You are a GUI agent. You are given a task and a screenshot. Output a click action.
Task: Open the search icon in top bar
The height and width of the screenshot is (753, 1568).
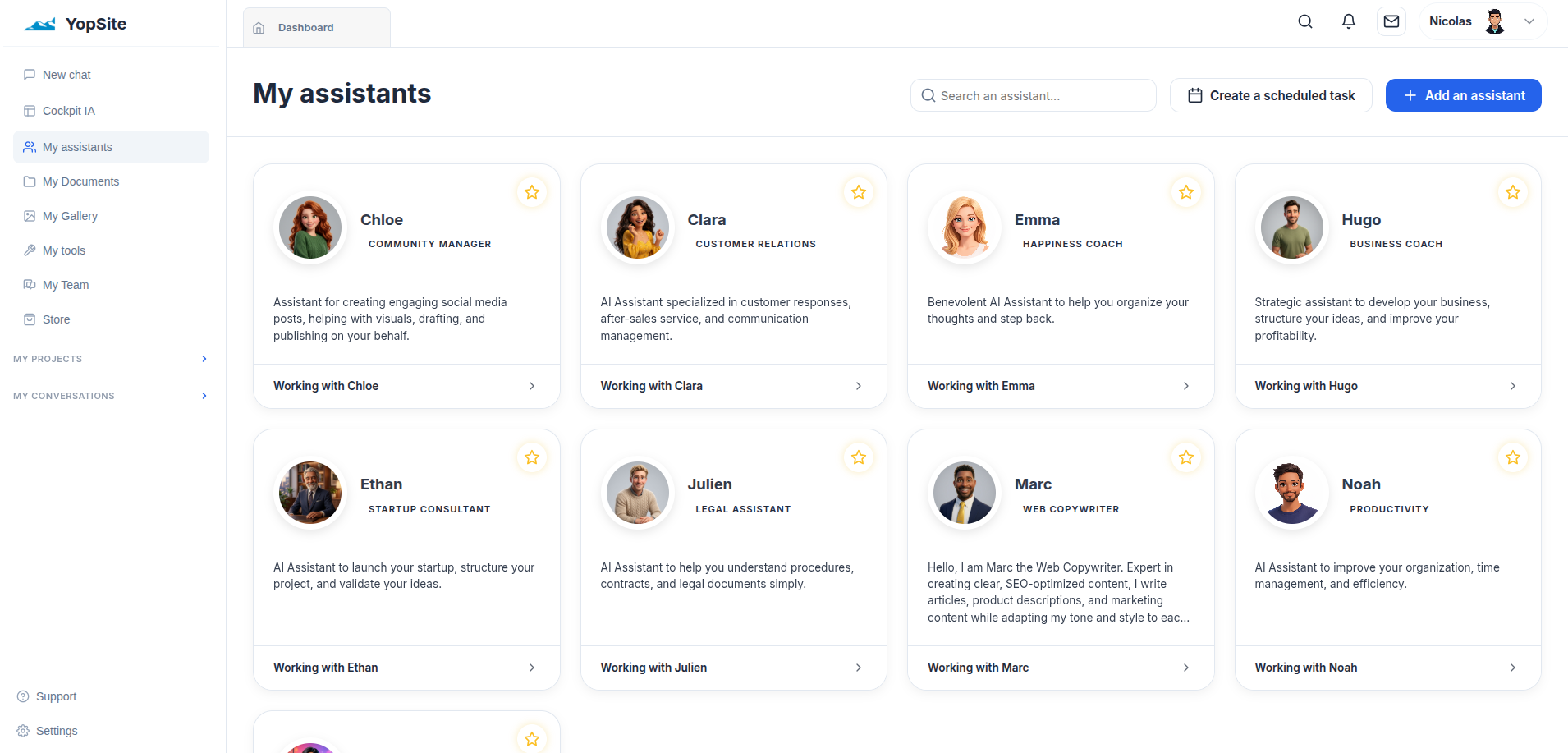(x=1305, y=21)
